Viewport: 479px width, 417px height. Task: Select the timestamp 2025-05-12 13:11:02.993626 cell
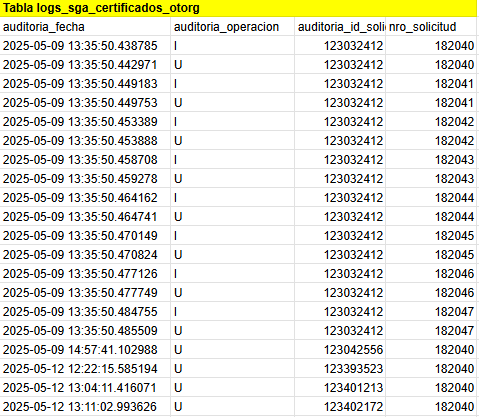(x=85, y=407)
